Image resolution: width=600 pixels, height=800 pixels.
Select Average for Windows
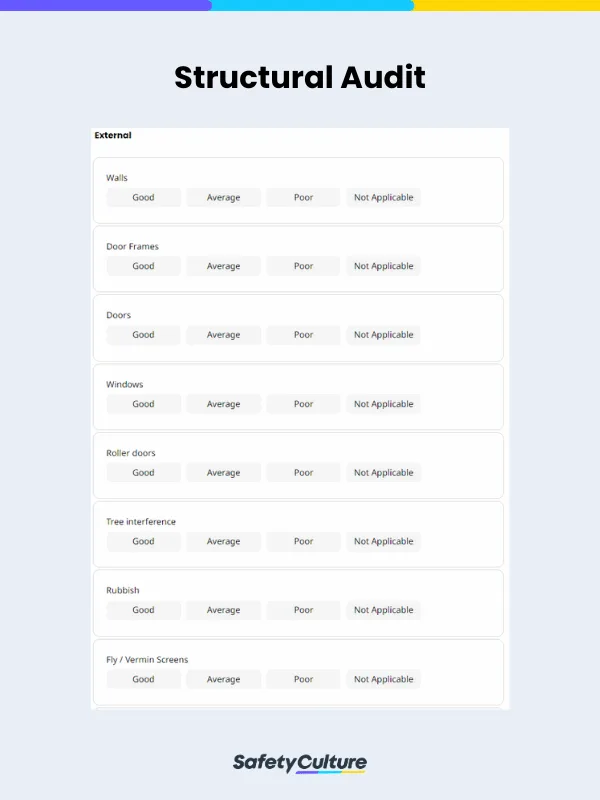223,404
